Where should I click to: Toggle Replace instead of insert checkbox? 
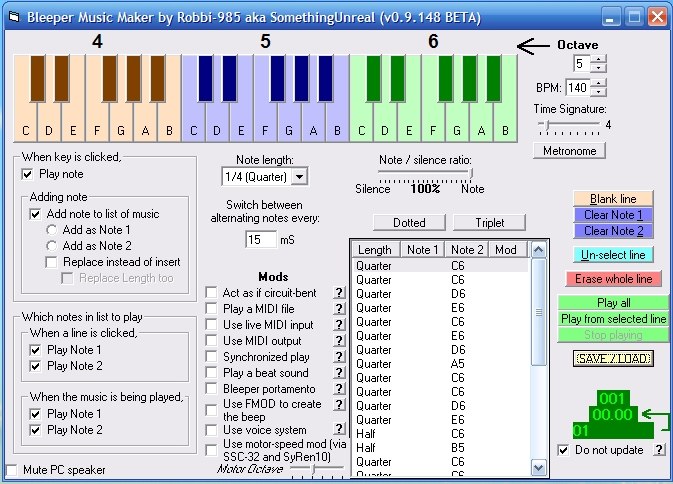[x=52, y=262]
